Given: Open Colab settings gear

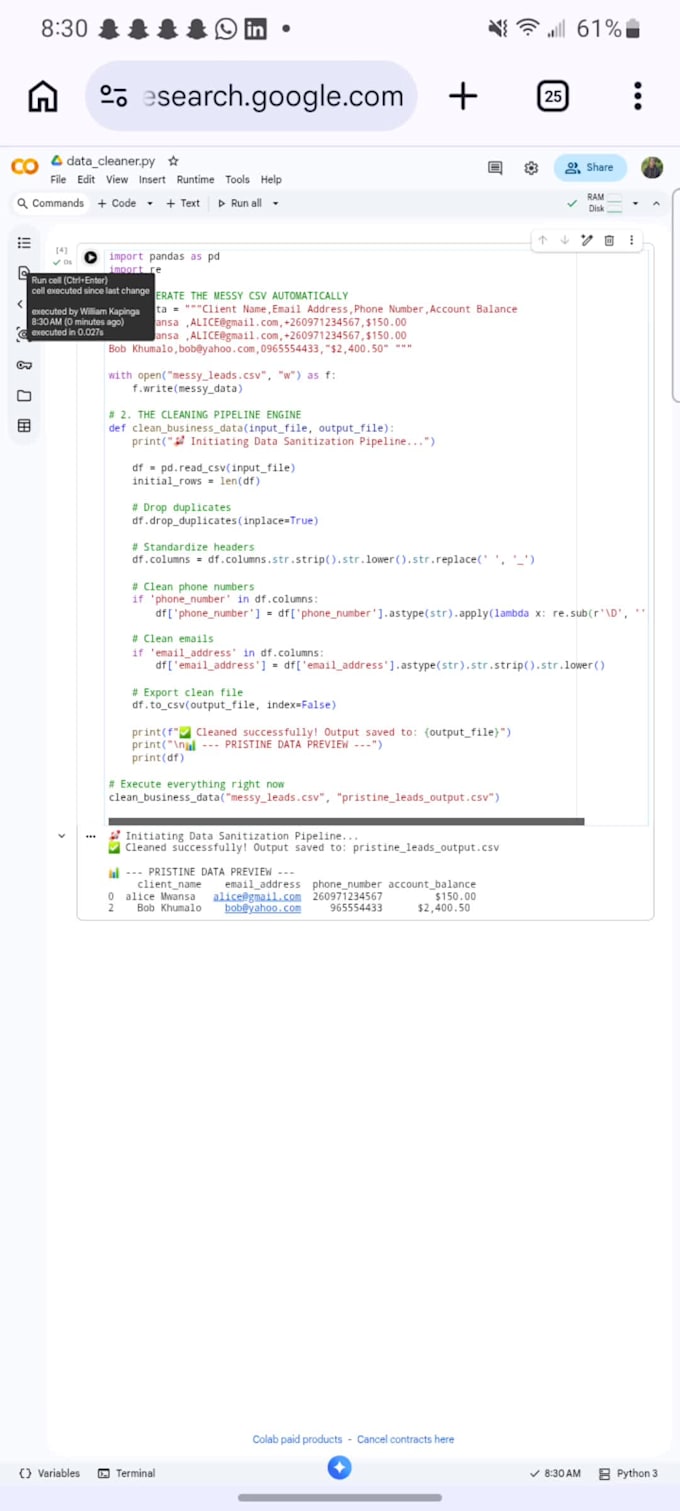Looking at the screenshot, I should click(531, 168).
